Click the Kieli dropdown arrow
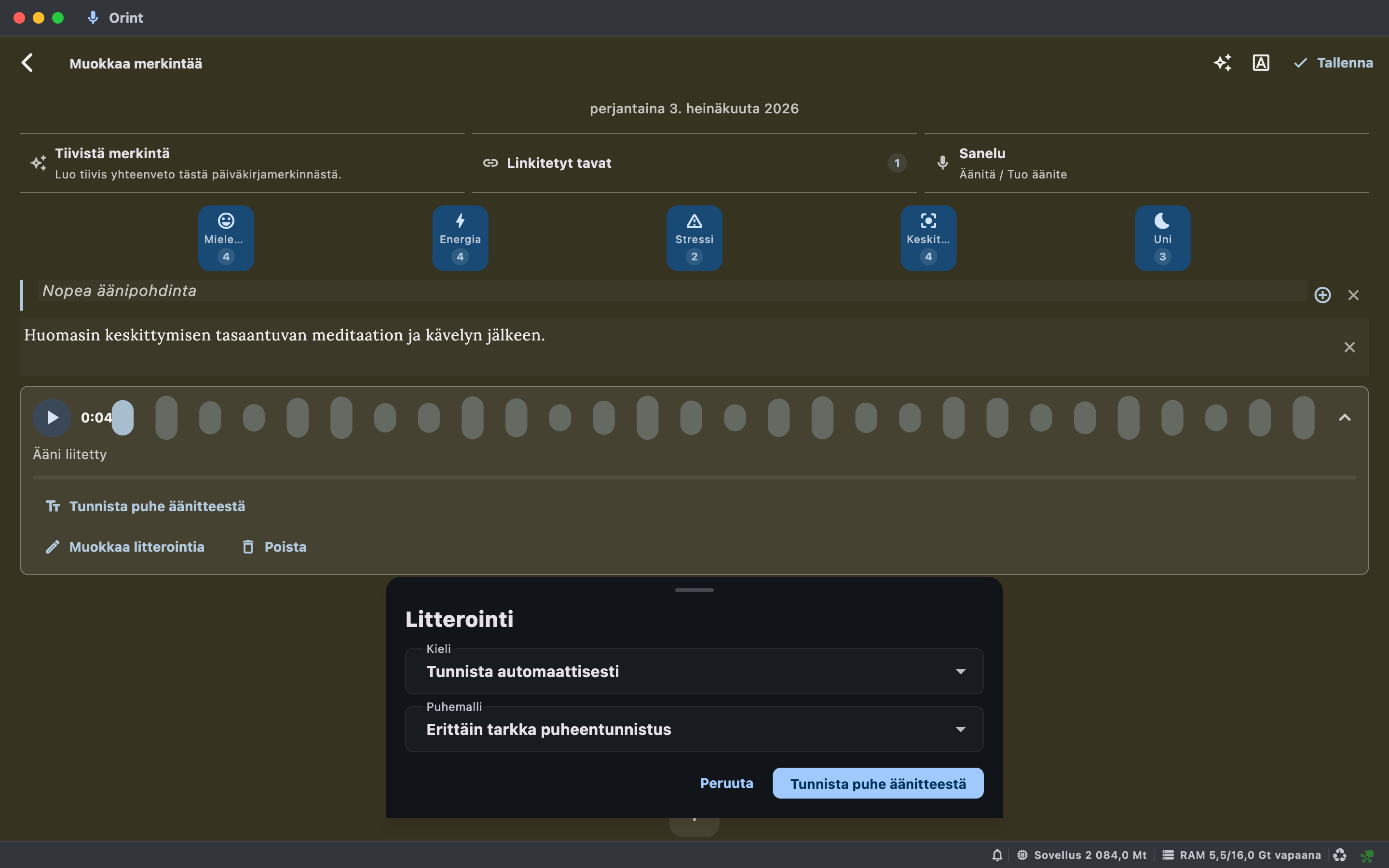Image resolution: width=1389 pixels, height=868 pixels. pyautogui.click(x=960, y=671)
